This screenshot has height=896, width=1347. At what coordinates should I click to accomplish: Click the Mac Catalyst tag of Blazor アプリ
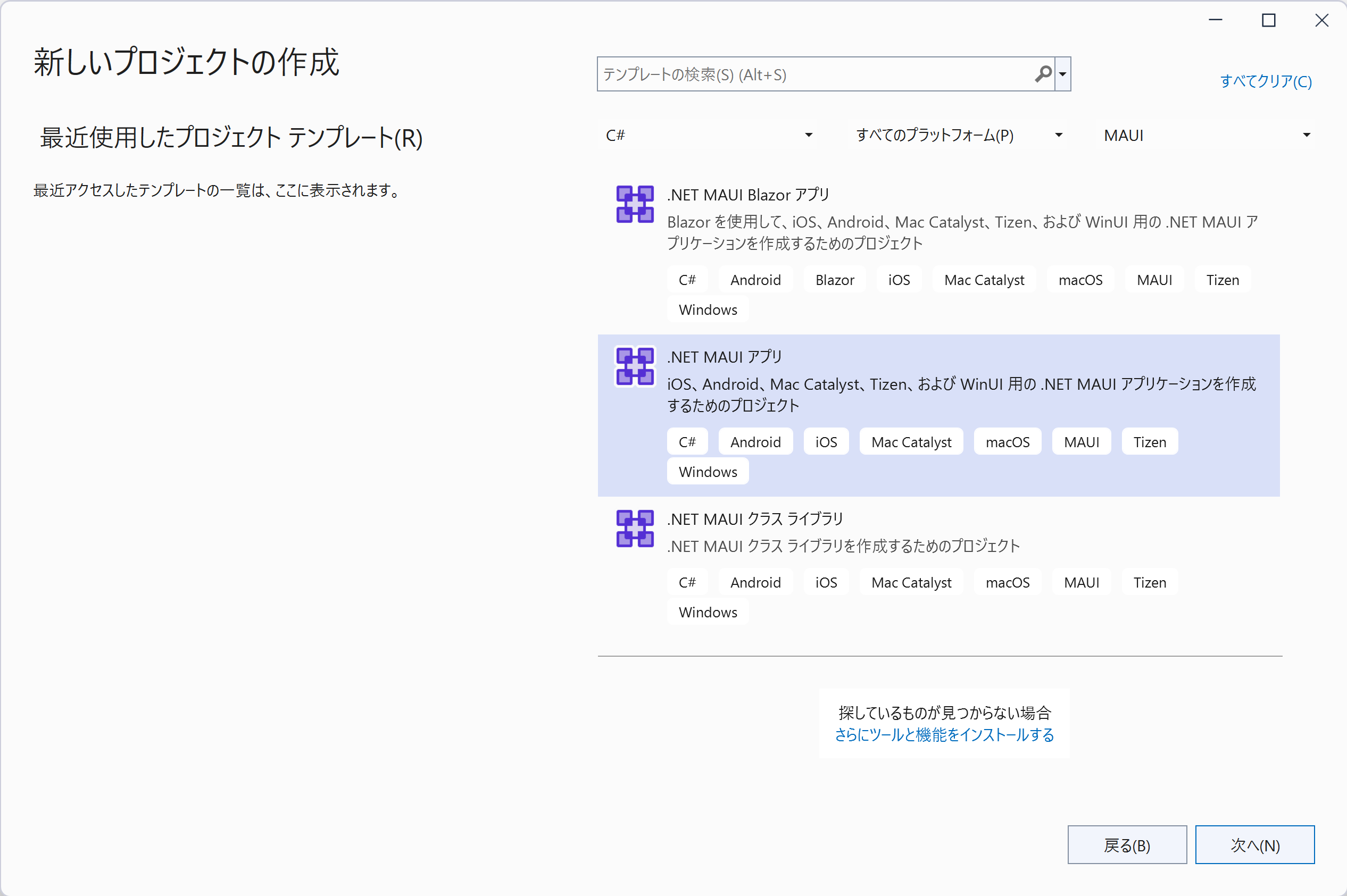984,280
